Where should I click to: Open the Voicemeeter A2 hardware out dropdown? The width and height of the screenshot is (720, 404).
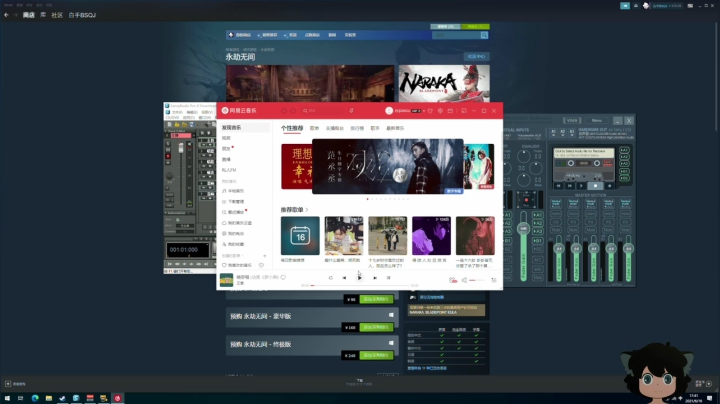click(562, 133)
